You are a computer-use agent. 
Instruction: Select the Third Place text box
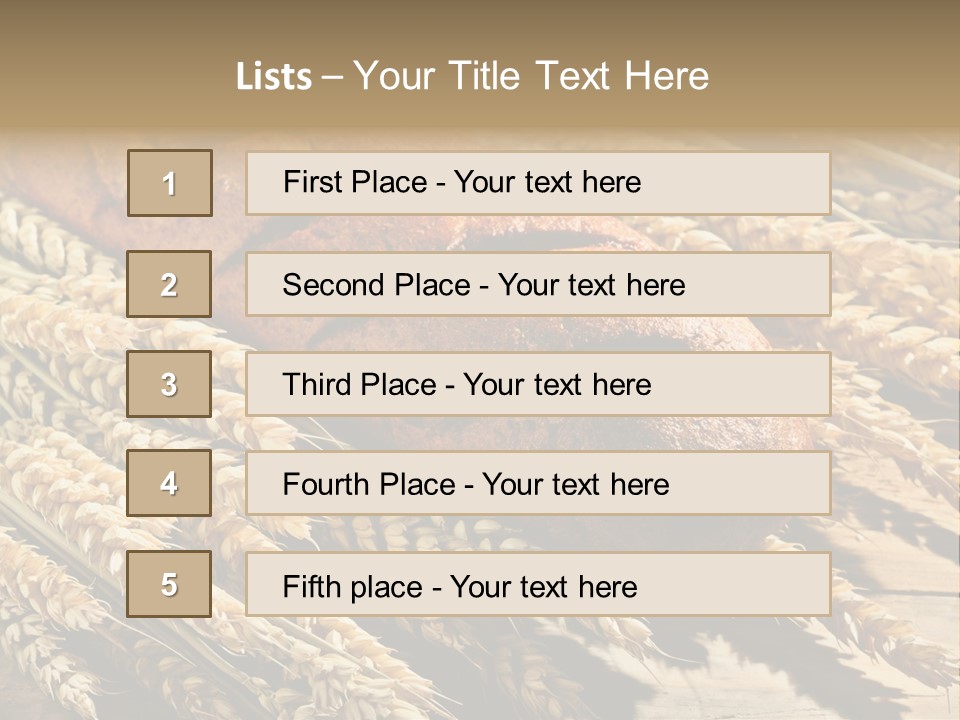click(538, 384)
